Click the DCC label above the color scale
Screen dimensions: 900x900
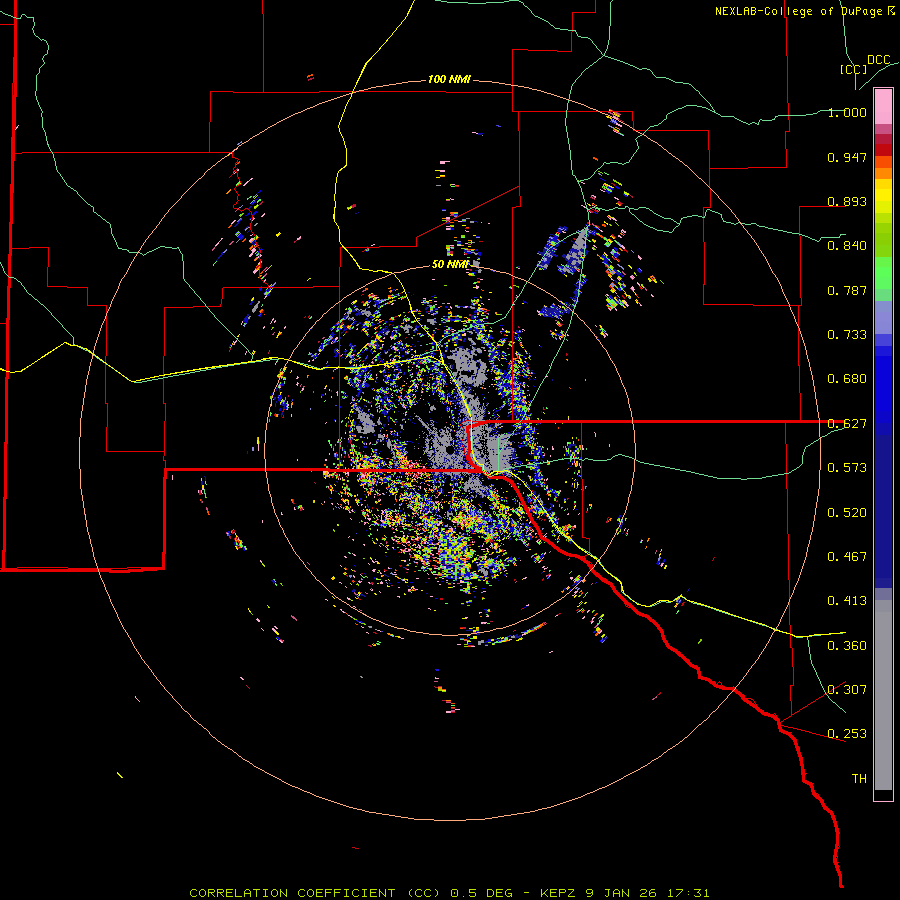coord(878,60)
